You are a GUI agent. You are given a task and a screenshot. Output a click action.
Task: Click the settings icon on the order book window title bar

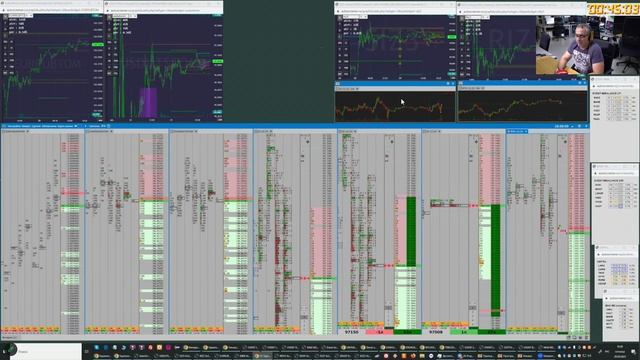point(579,126)
